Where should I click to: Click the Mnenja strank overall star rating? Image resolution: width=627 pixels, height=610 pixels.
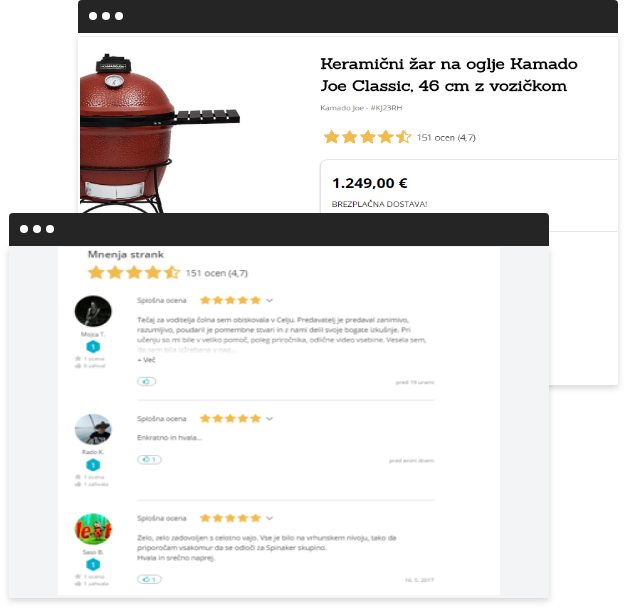pos(134,272)
